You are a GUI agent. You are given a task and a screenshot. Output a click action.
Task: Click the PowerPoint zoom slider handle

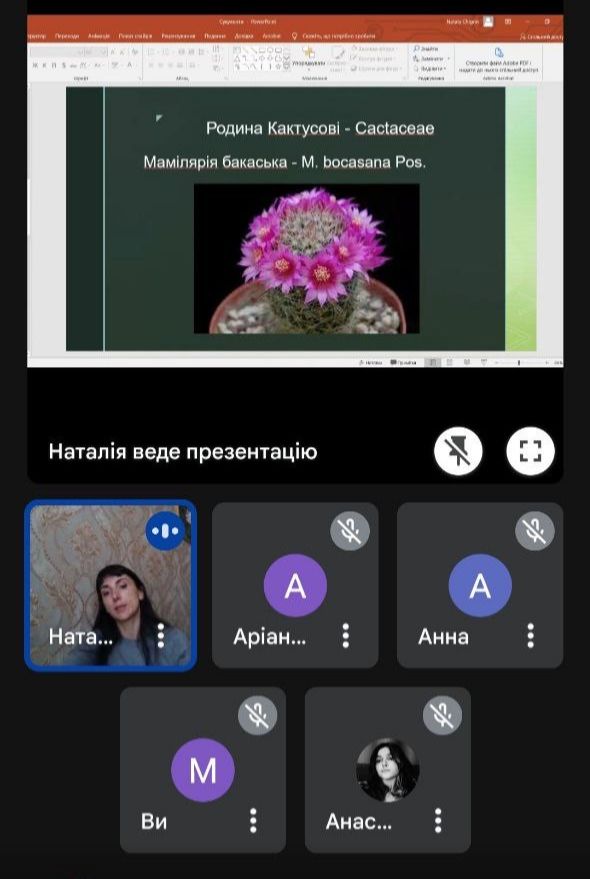coord(519,363)
